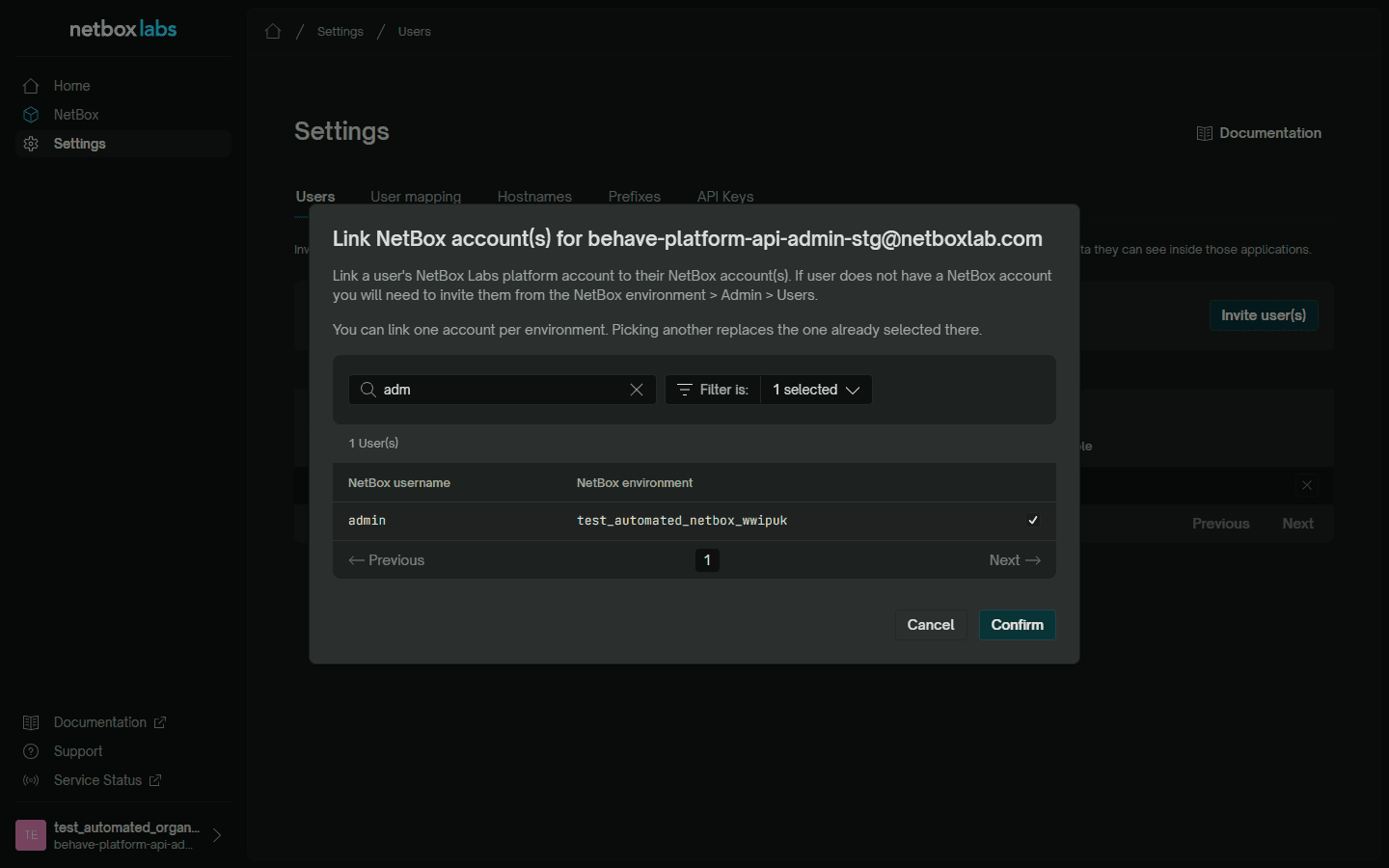Click the netbox labs logo
1389x868 pixels.
[123, 29]
